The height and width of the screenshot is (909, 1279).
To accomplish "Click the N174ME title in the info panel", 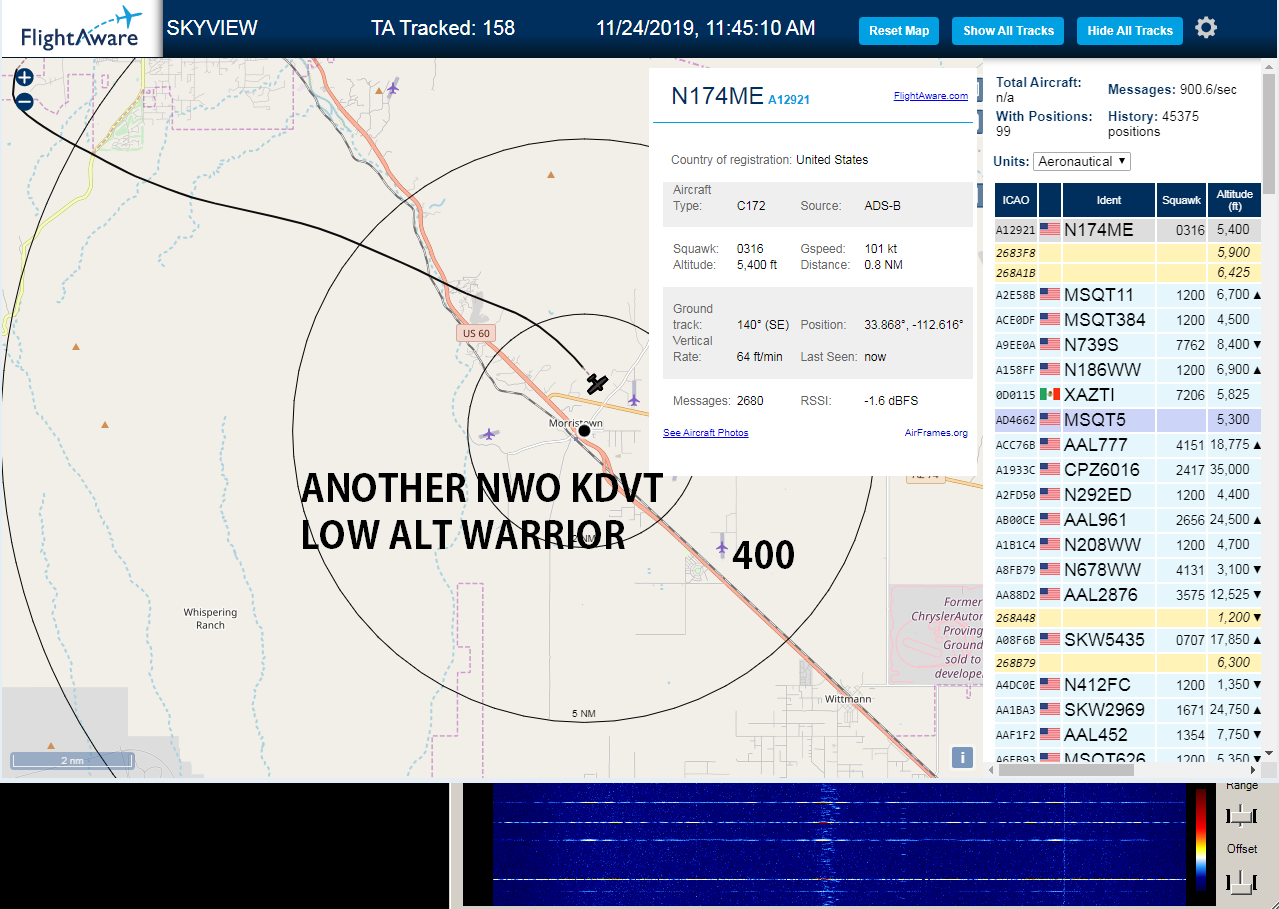I will [716, 96].
